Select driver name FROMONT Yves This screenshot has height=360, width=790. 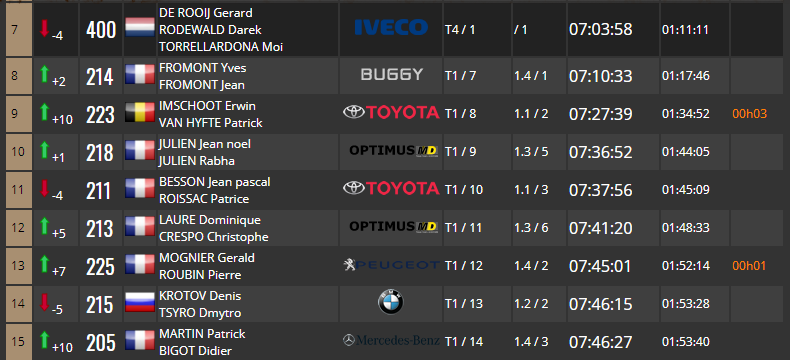coord(203,67)
